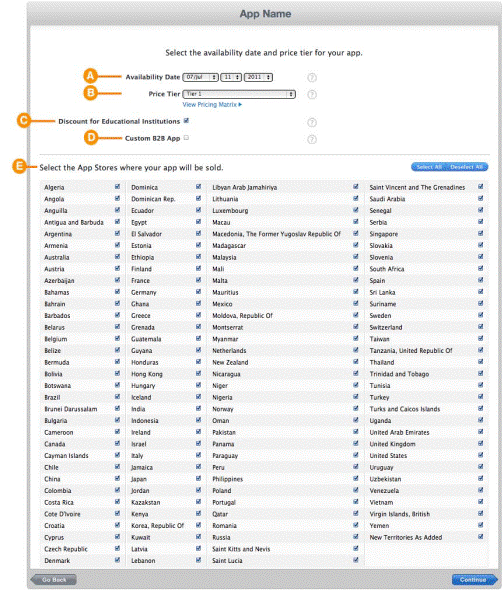Viewport: 503px width, 590px height.
Task: Click the Antigua and Barbuda name
Action: [x=74, y=222]
